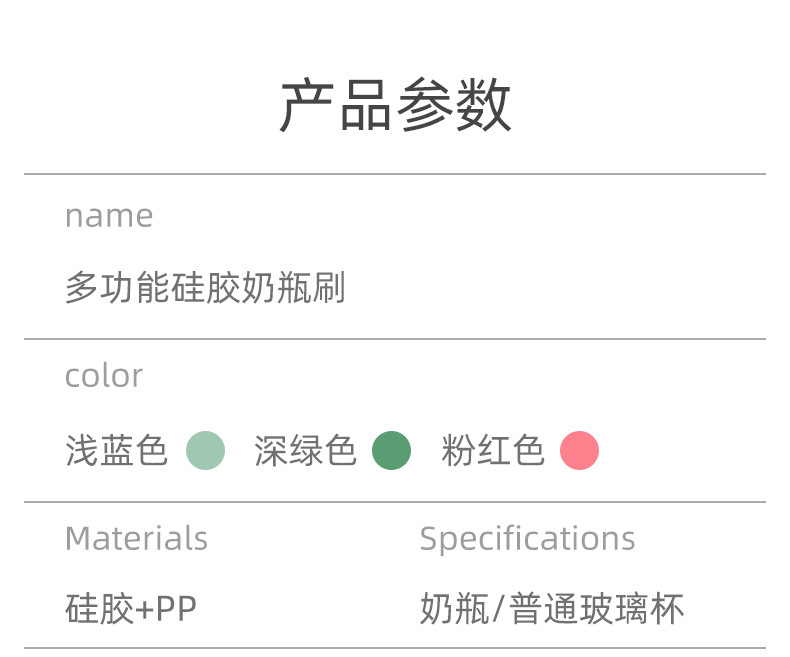Click the "name" field label
Viewport: 790px width, 657px height.
(x=109, y=216)
